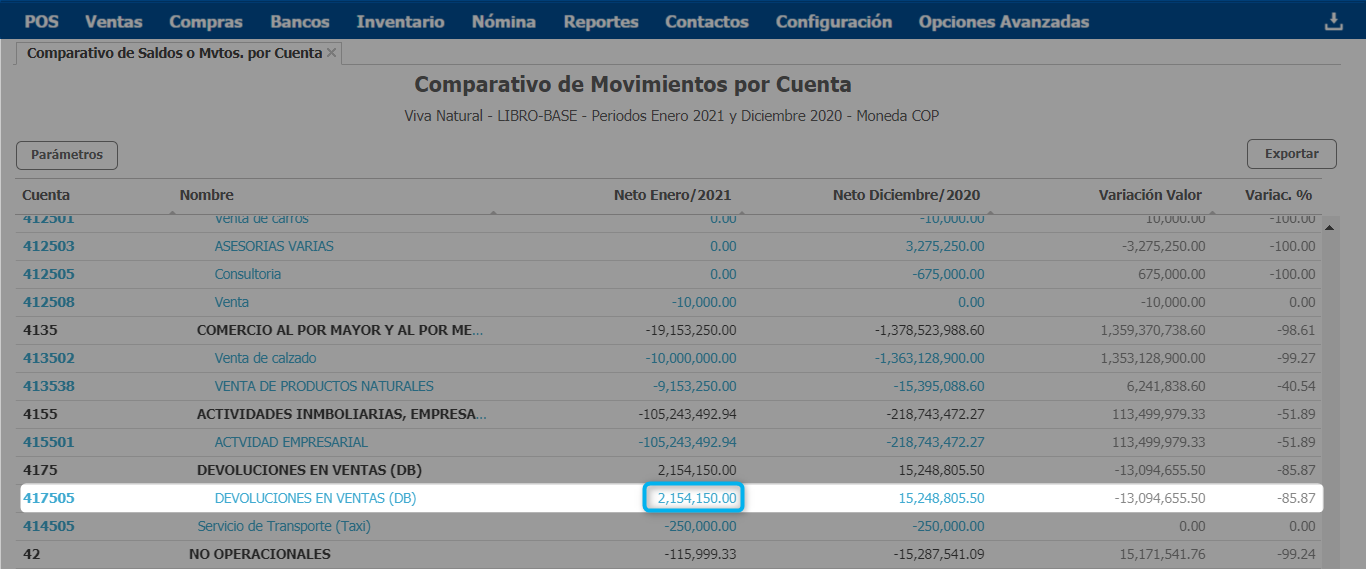The image size is (1366, 569).
Task: Select the Comparativo de Saldos tab
Action: [x=174, y=53]
